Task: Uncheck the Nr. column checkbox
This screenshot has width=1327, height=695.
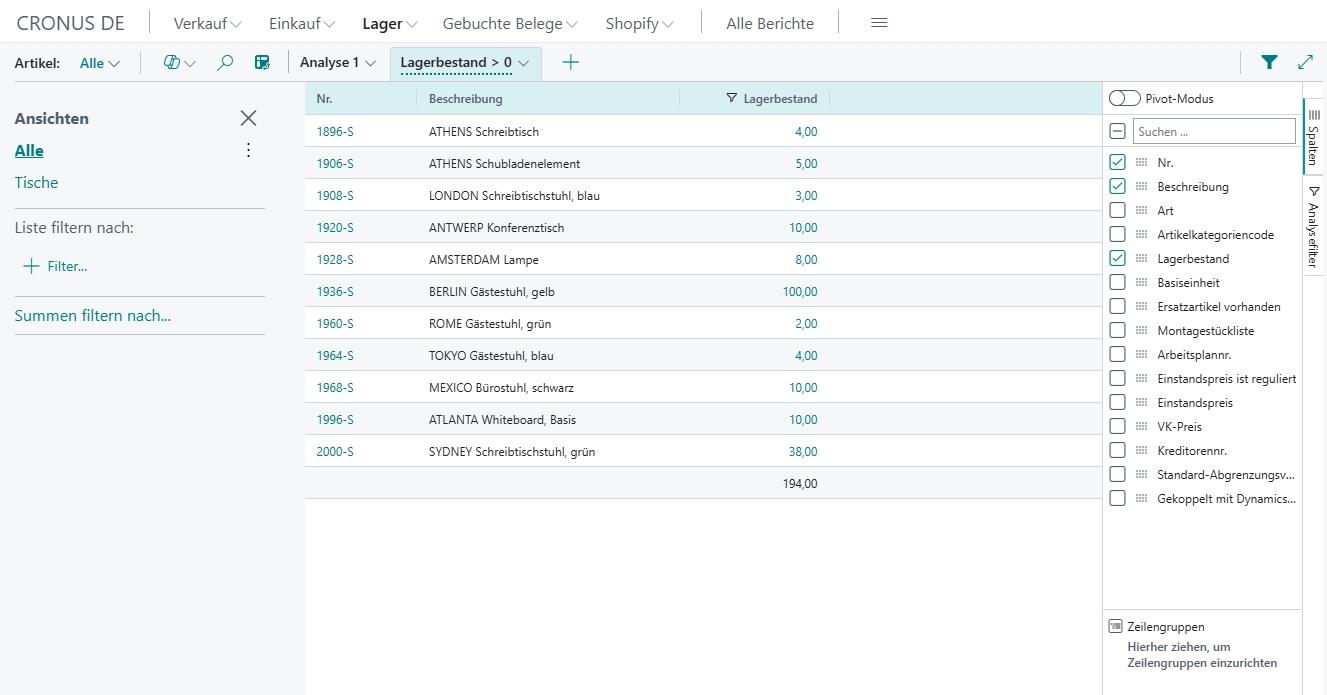Action: pos(1118,162)
